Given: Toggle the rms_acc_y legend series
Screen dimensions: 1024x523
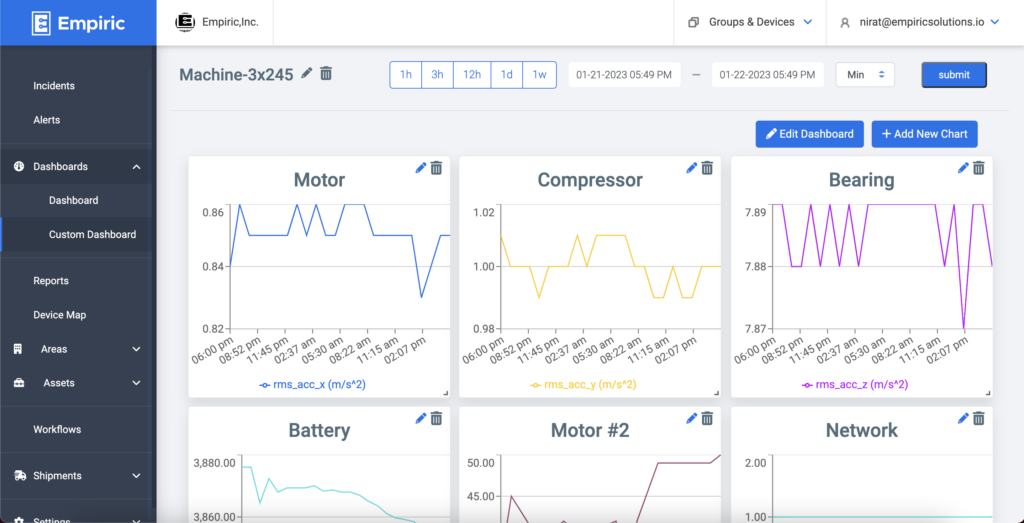Looking at the screenshot, I should click(x=583, y=385).
